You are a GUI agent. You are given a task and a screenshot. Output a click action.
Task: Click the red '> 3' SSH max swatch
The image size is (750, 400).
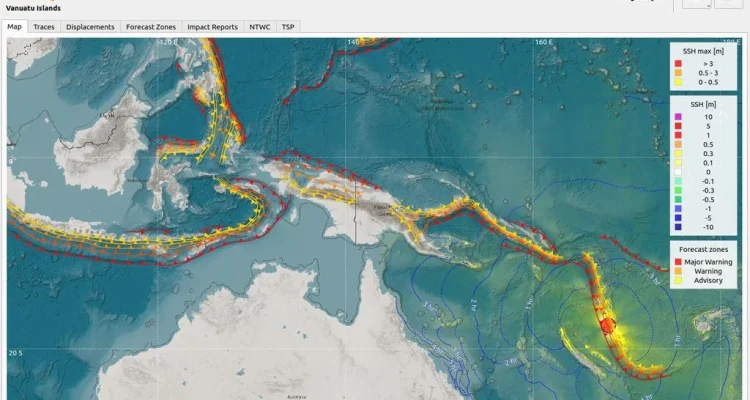pyautogui.click(x=678, y=64)
